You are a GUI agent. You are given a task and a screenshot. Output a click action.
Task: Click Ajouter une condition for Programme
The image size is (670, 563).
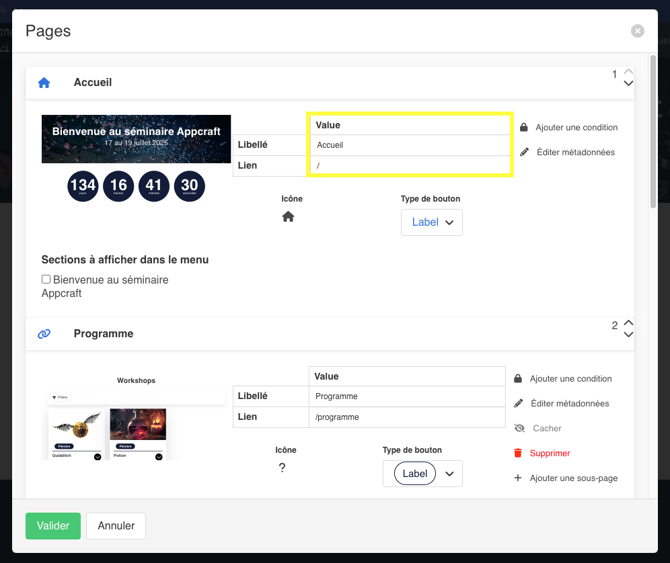click(570, 379)
